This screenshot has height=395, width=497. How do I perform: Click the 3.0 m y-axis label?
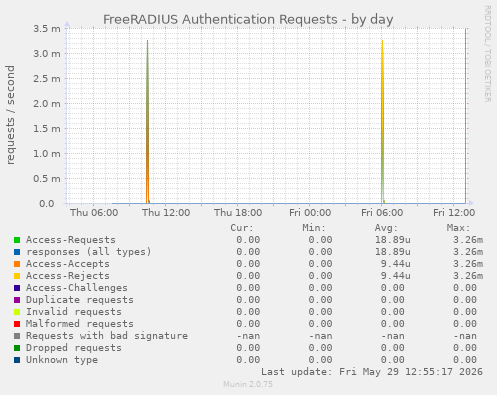47,54
